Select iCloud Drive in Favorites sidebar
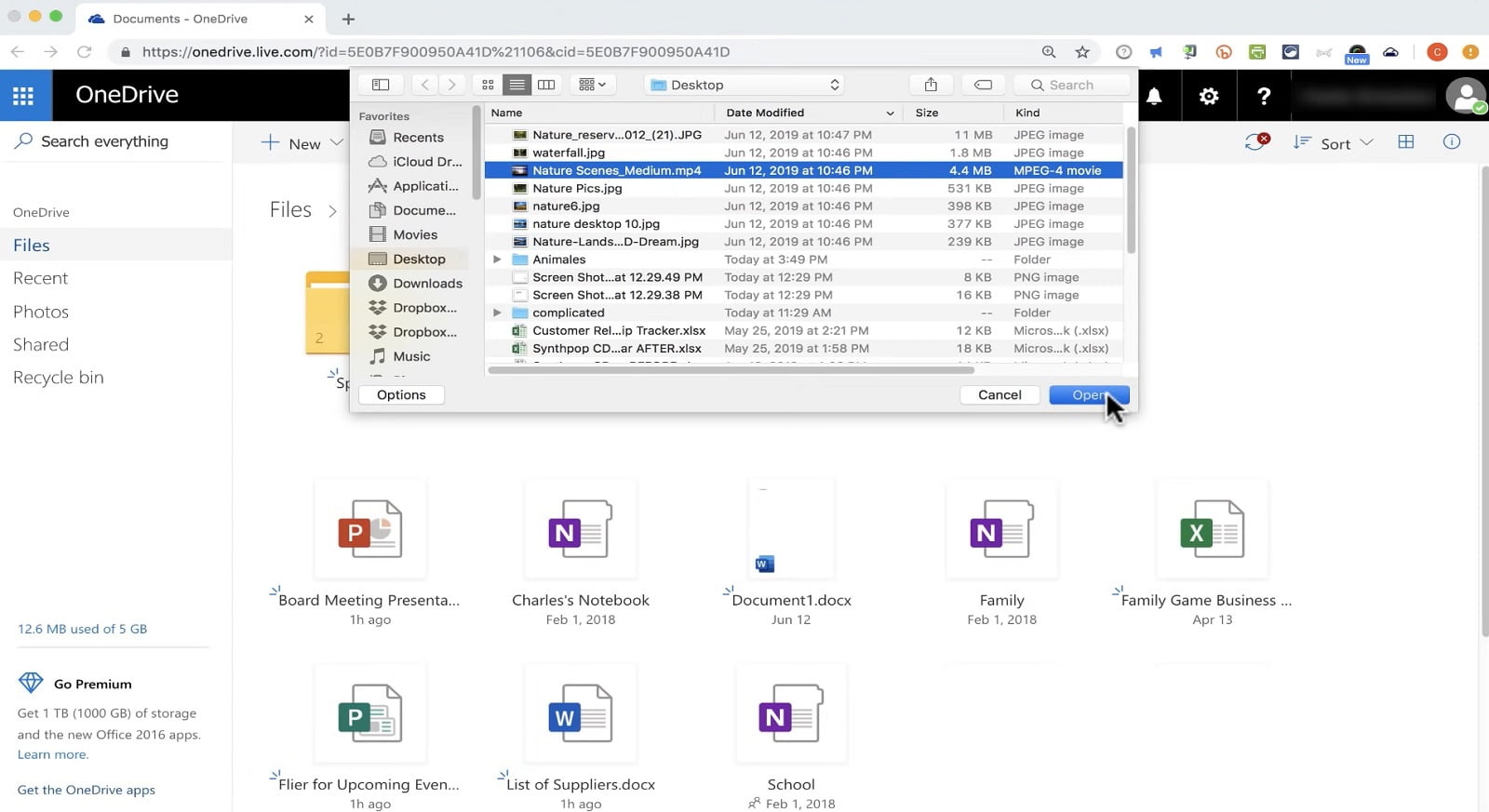1489x812 pixels. point(415,161)
